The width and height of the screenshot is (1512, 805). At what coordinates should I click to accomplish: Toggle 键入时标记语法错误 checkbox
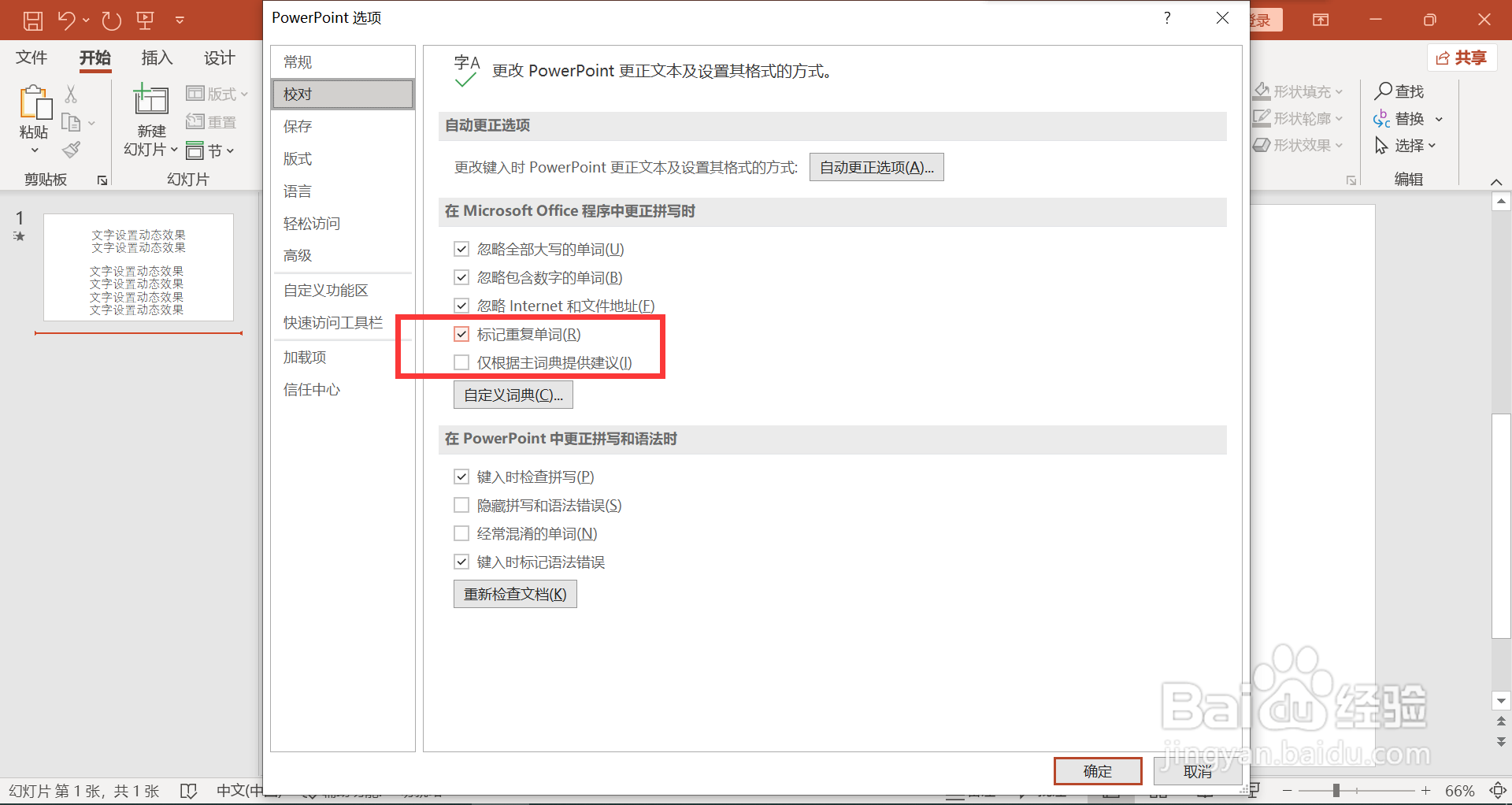(461, 562)
